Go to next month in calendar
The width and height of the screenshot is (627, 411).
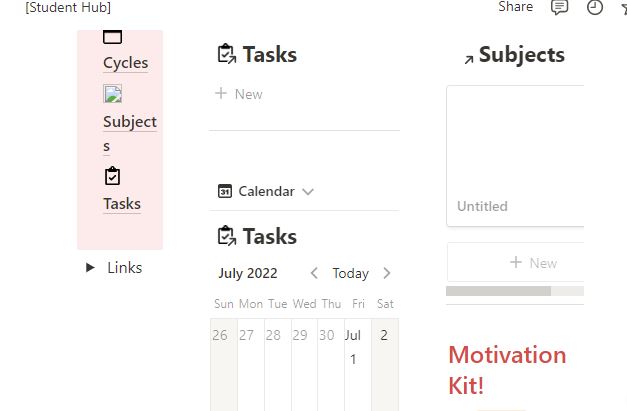tap(387, 273)
